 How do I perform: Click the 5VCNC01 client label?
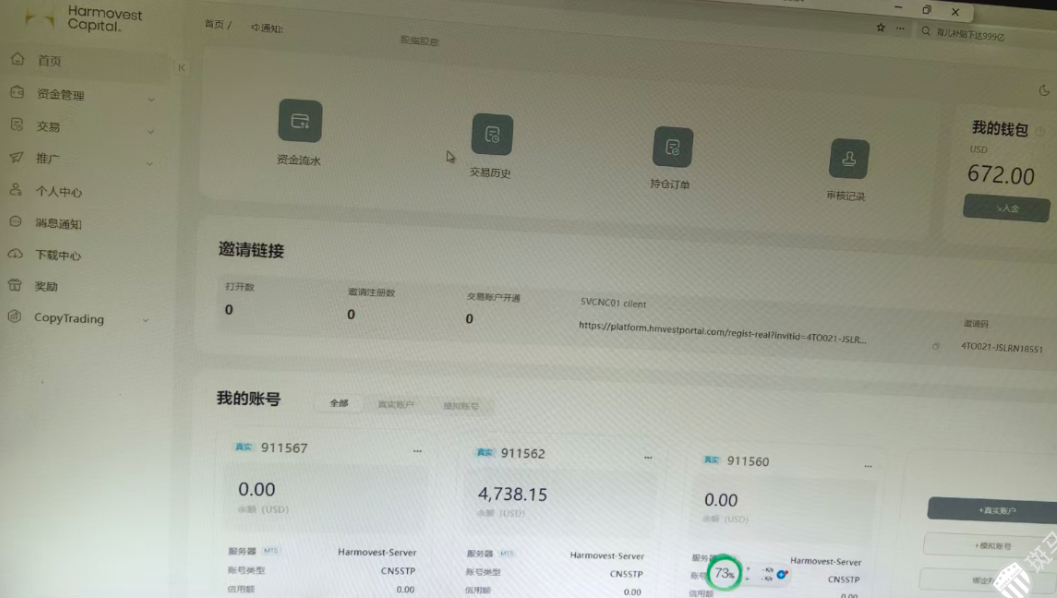click(613, 303)
